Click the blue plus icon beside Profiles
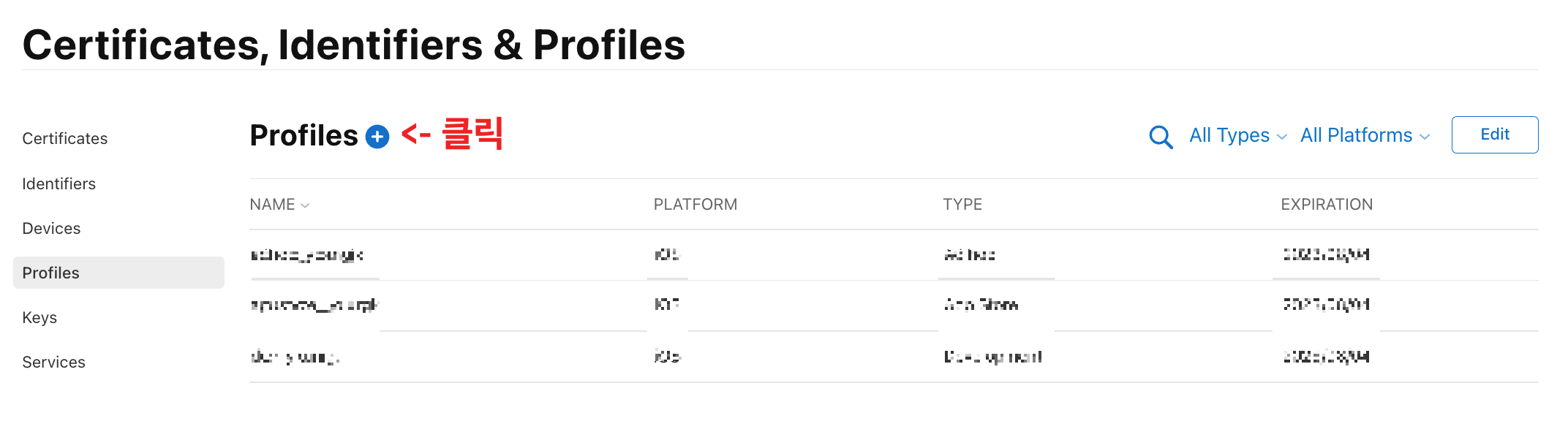The image size is (1568, 421). click(377, 137)
